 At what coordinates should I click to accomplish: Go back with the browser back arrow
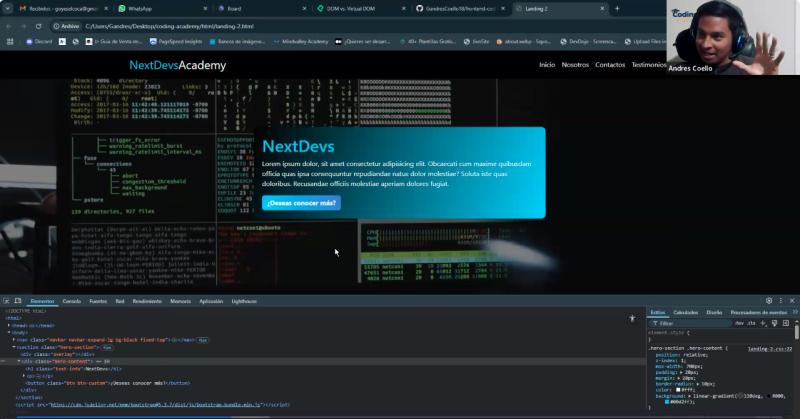9,26
